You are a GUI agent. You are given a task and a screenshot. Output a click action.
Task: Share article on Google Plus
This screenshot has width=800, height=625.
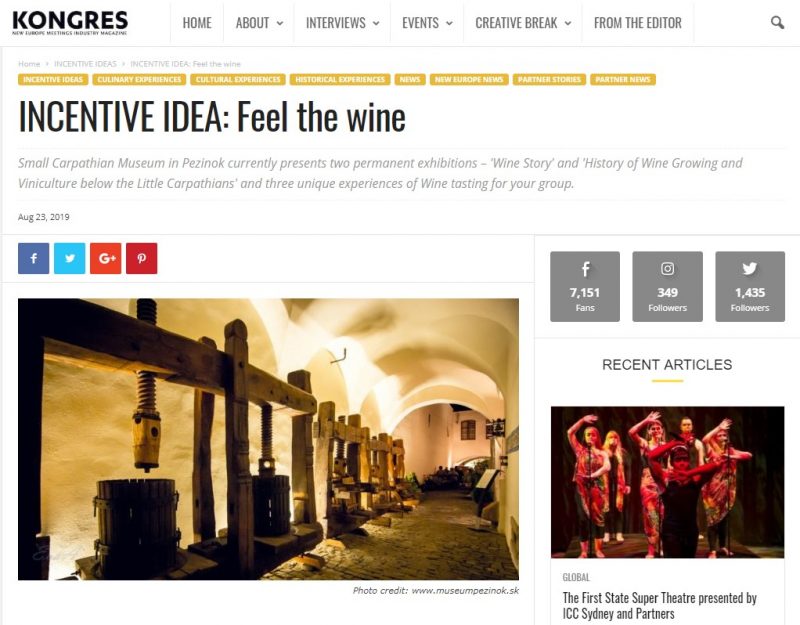point(106,258)
